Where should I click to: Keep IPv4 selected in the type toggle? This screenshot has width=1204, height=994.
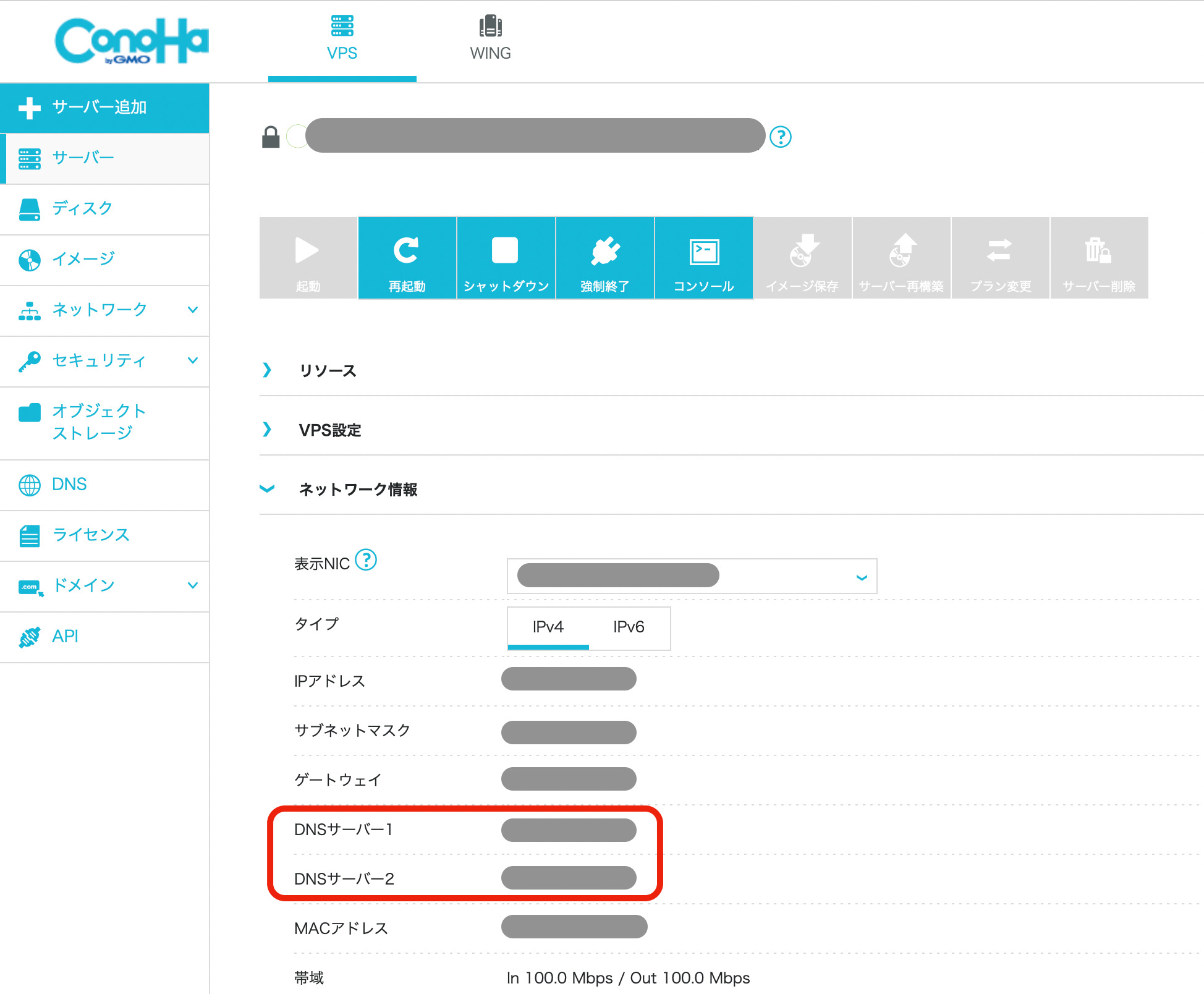548,627
